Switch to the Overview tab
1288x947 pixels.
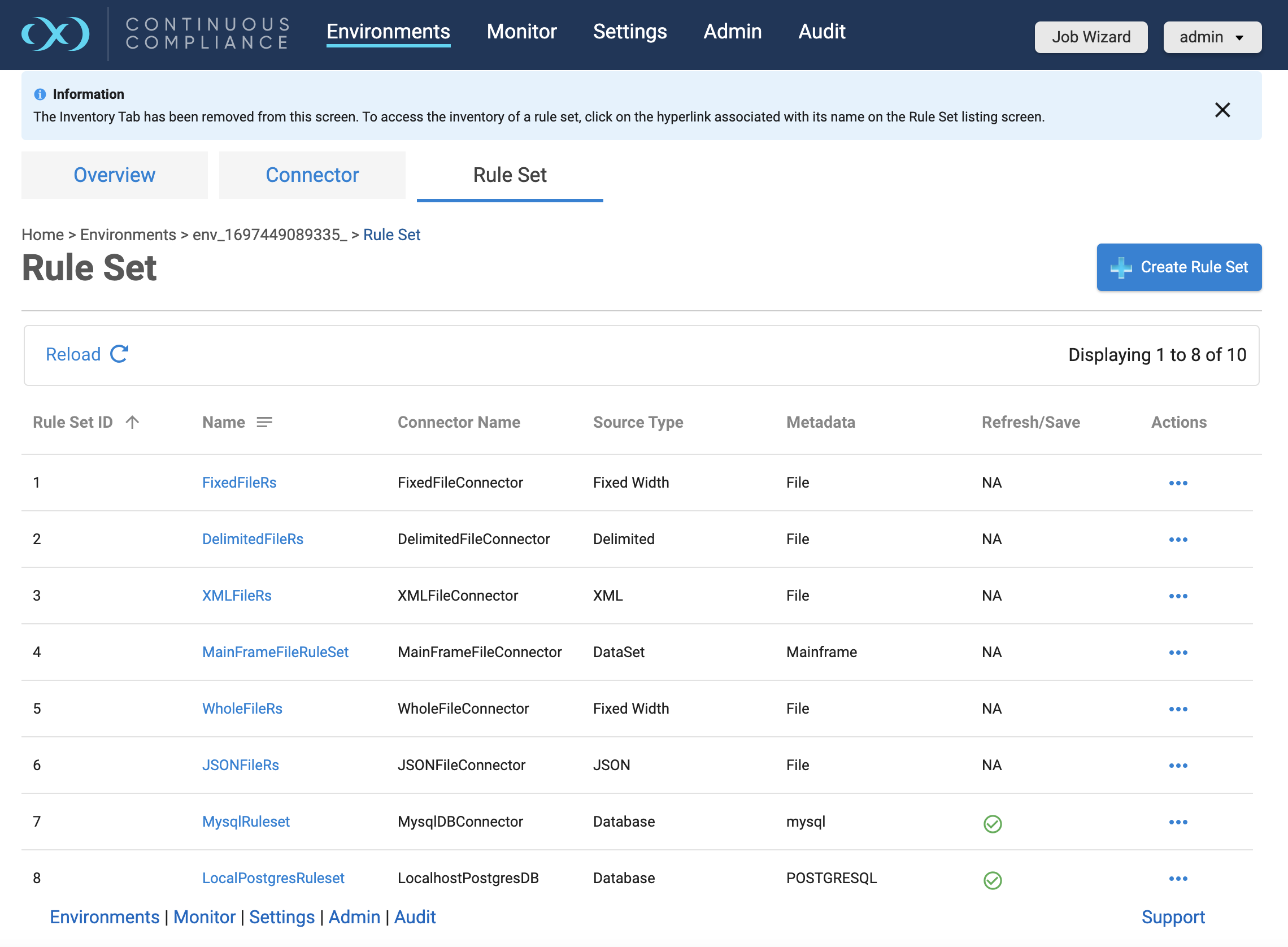tap(114, 175)
